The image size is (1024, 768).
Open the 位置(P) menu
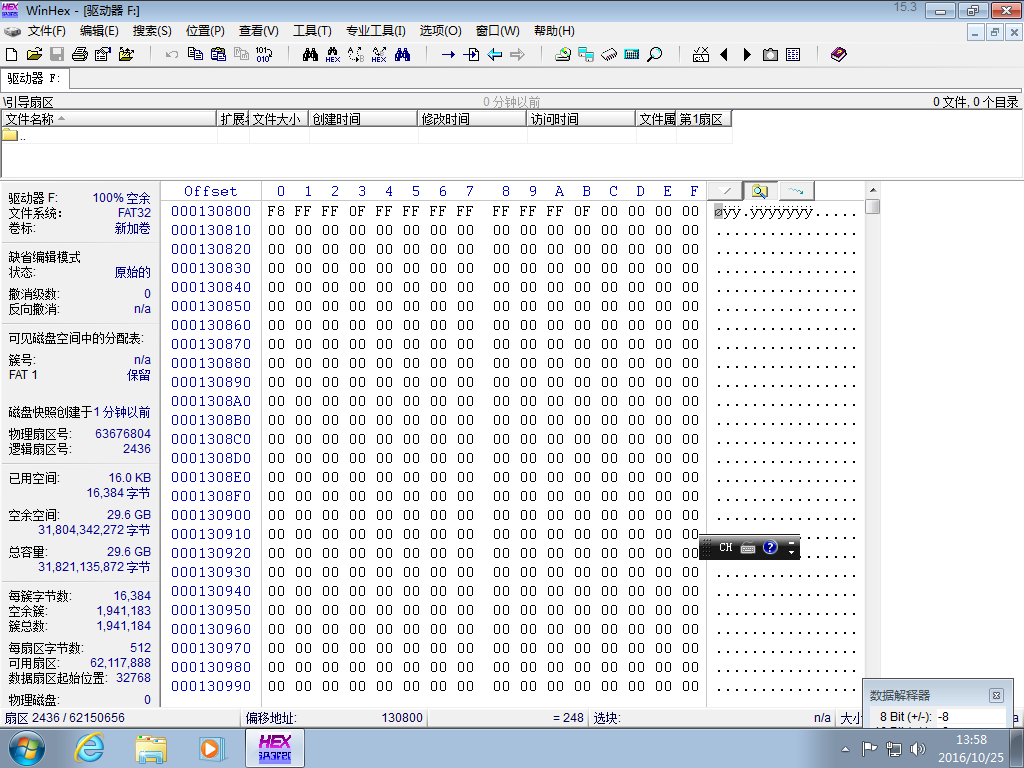click(x=205, y=31)
